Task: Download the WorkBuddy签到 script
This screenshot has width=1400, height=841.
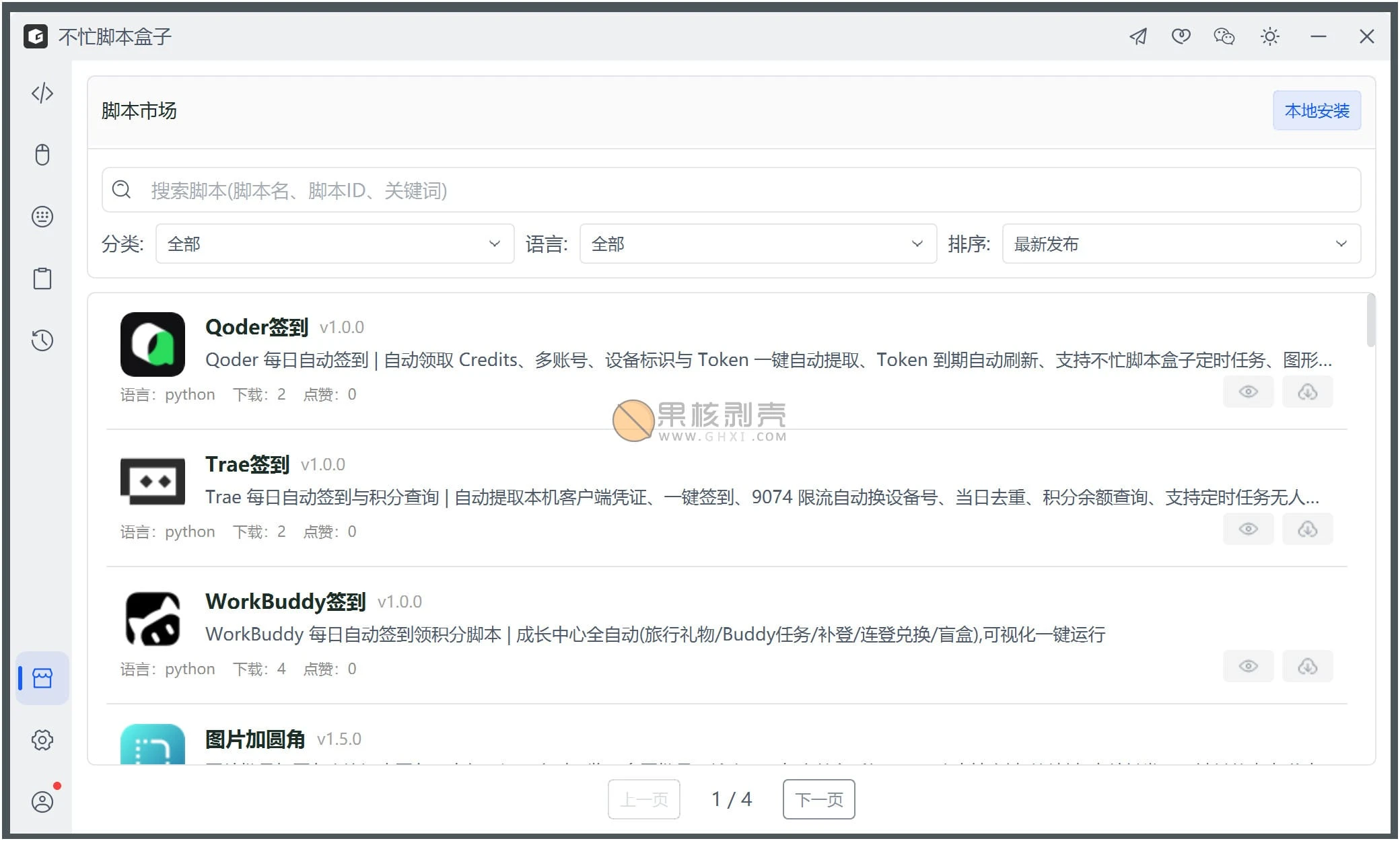Action: [1308, 667]
